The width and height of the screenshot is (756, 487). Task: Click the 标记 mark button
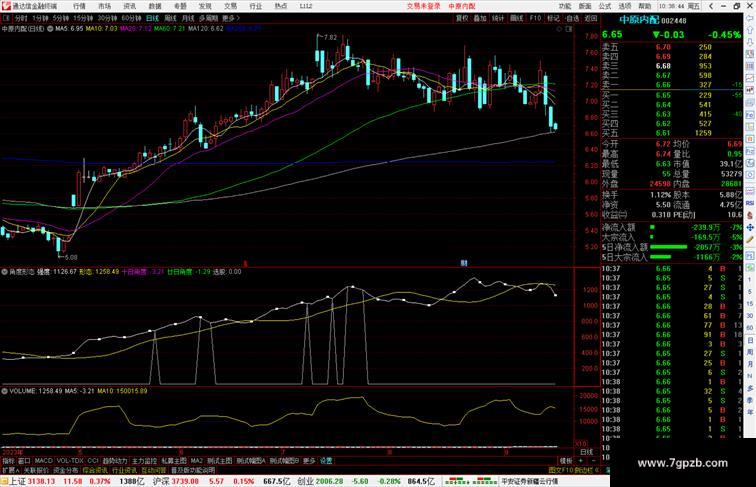(x=553, y=18)
